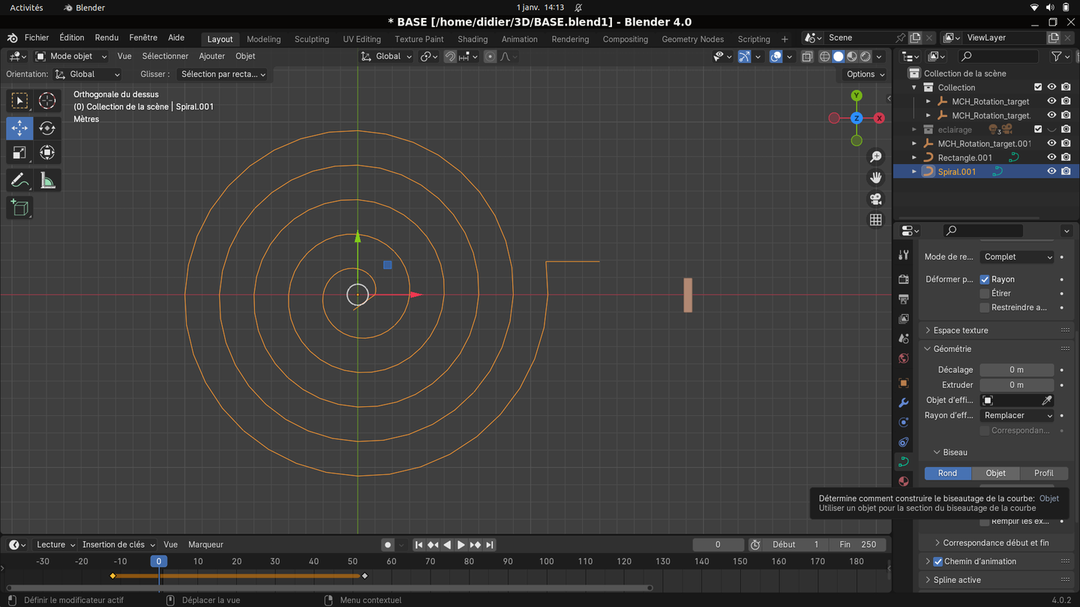Open the Modifiers wrench properties tab

[903, 403]
